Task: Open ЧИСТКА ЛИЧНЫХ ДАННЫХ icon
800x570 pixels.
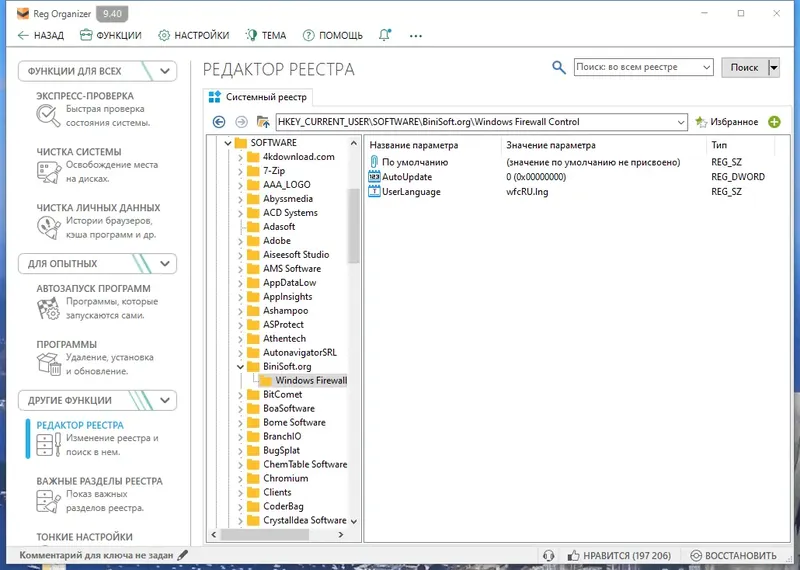Action: tap(48, 228)
